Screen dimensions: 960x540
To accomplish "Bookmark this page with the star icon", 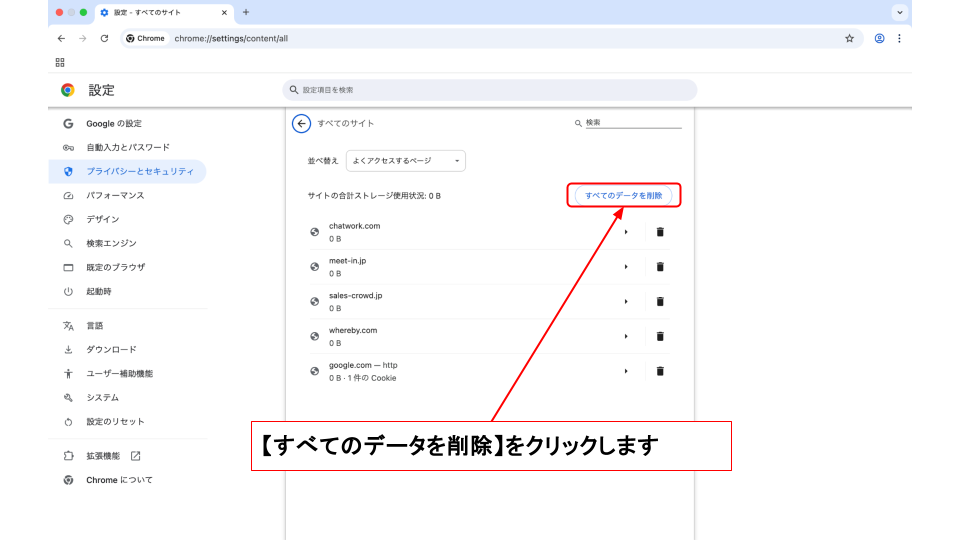I will click(x=849, y=38).
